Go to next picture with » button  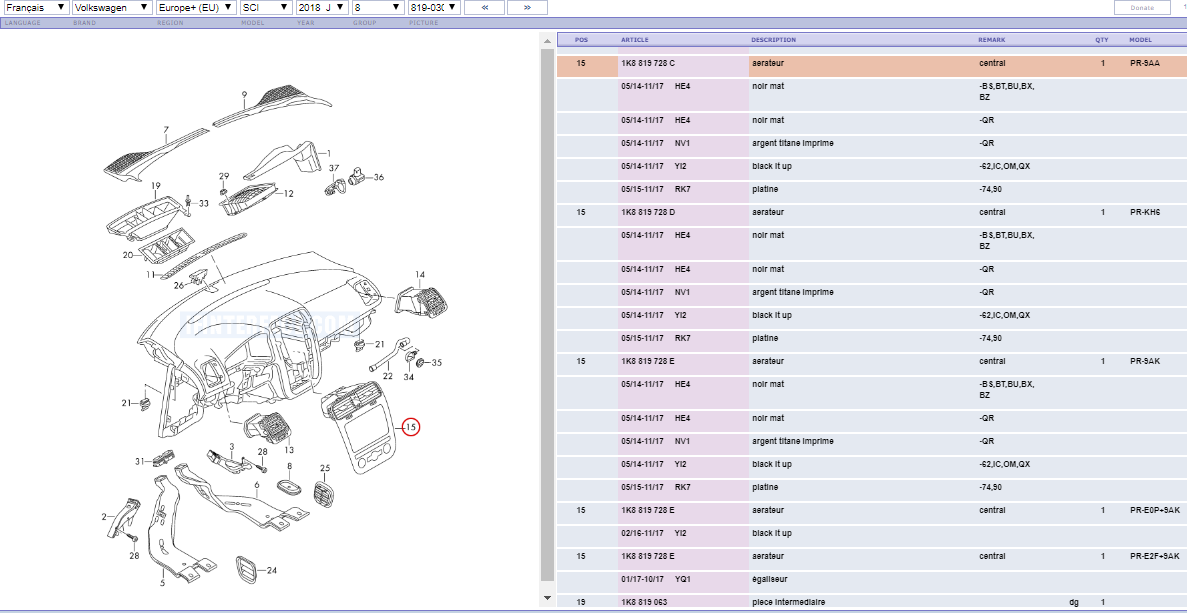click(527, 8)
